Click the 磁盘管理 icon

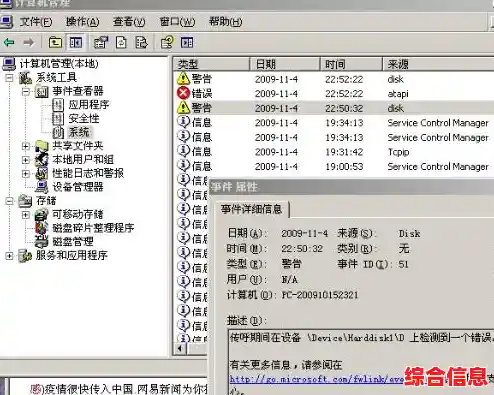click(42, 241)
